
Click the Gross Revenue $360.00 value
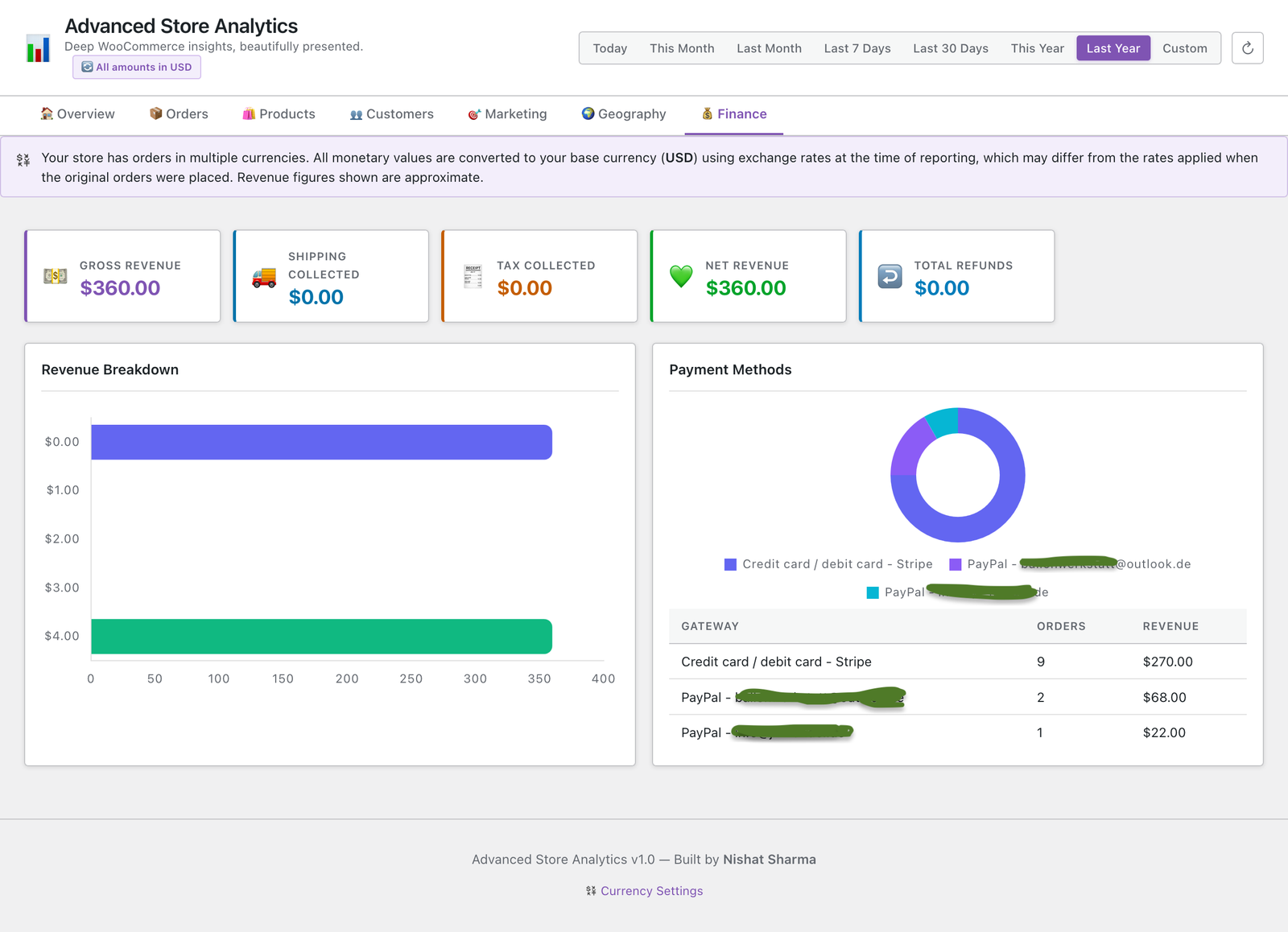point(120,288)
